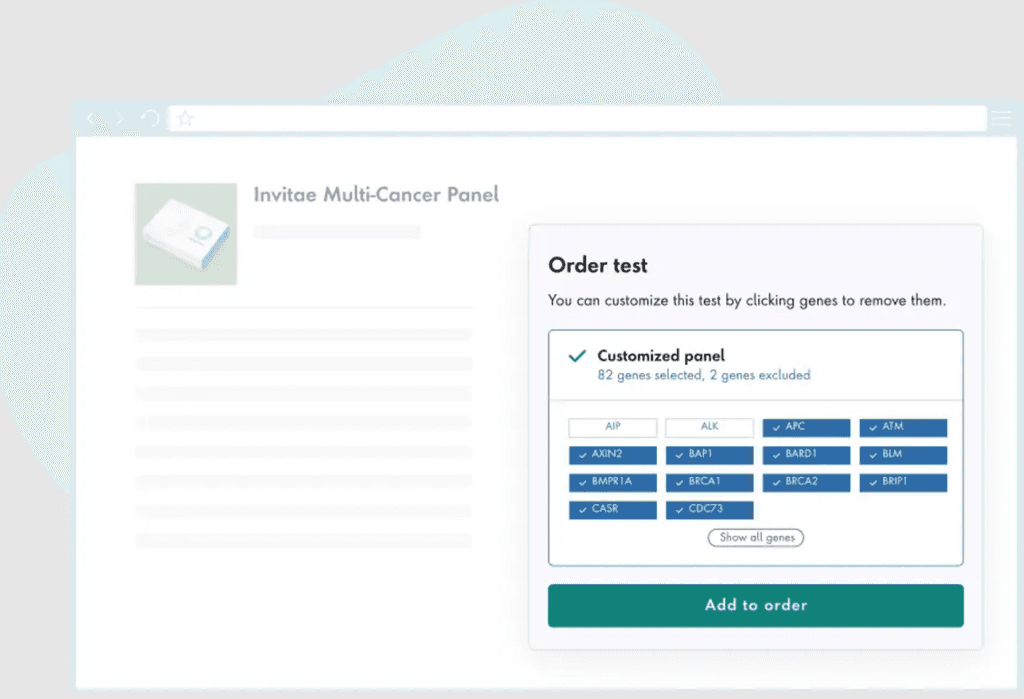Re-enable the excluded ALK gene

[709, 427]
